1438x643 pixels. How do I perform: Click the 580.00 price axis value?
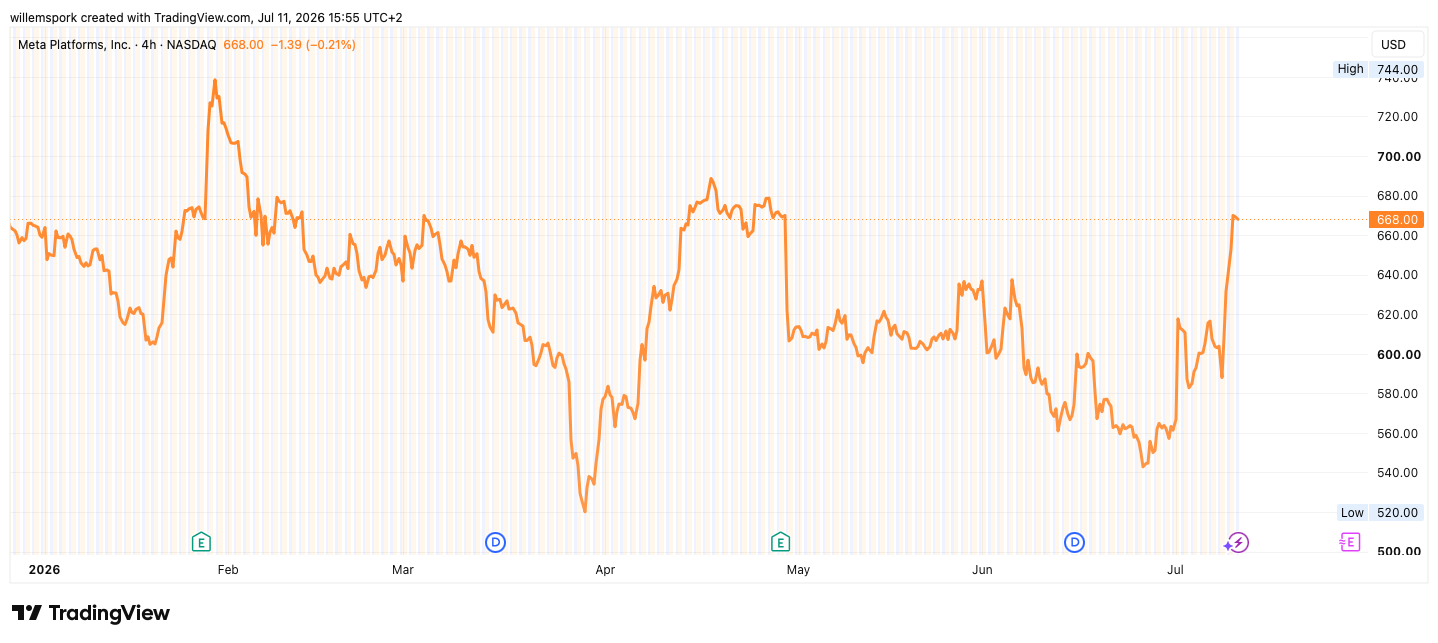pyautogui.click(x=1397, y=394)
